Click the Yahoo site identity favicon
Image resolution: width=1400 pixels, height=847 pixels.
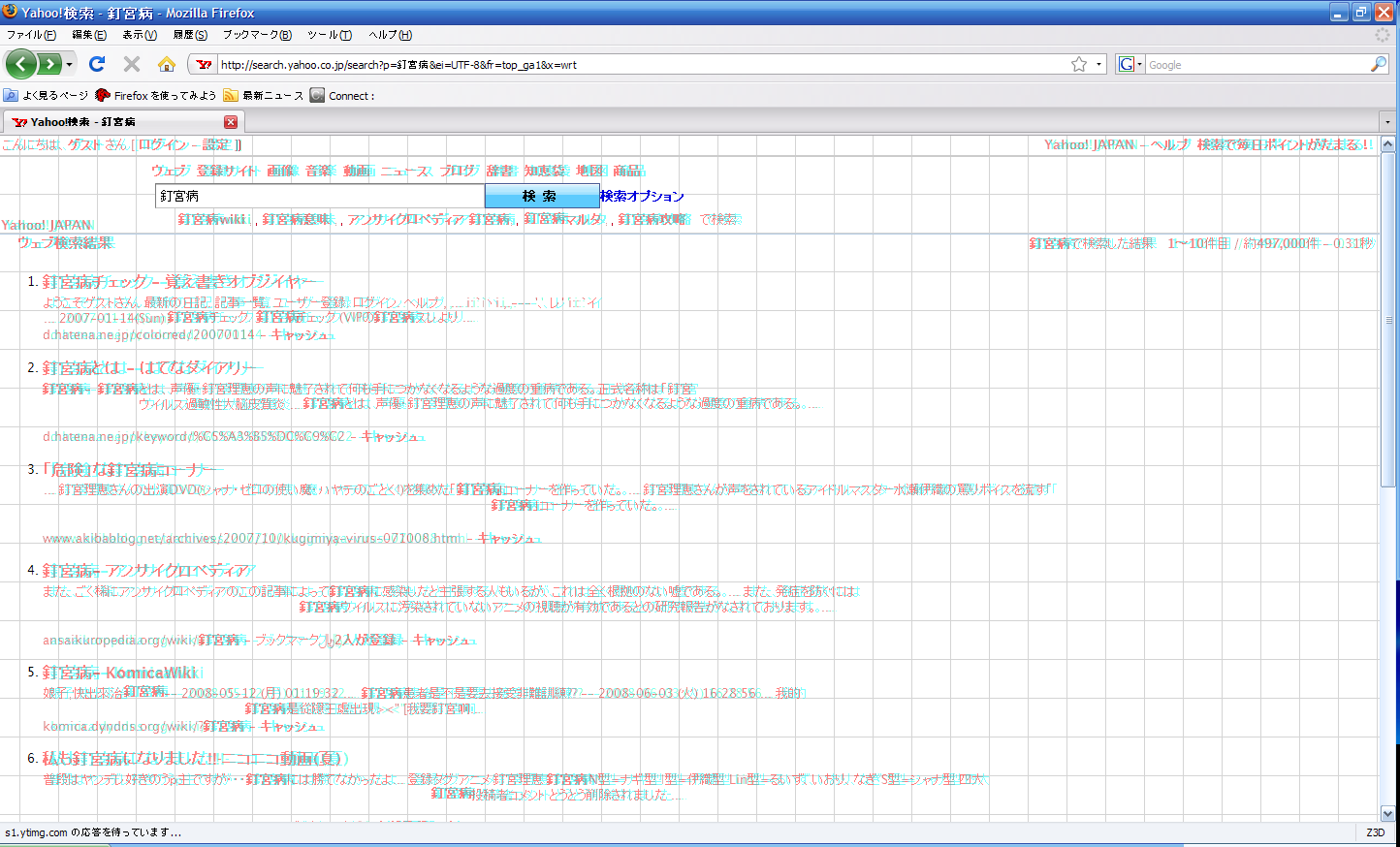click(204, 65)
